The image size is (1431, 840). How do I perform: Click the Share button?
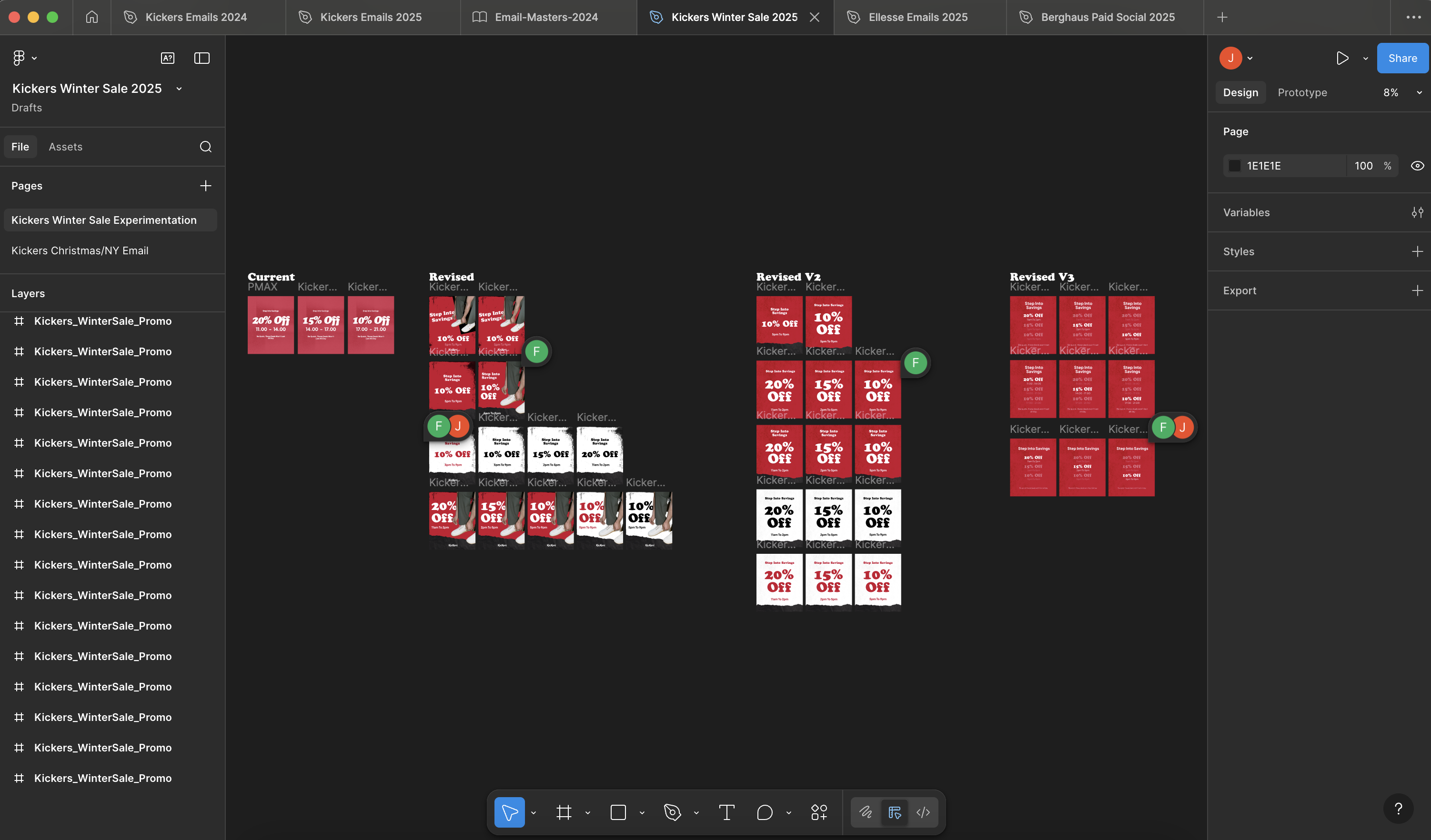pyautogui.click(x=1401, y=58)
